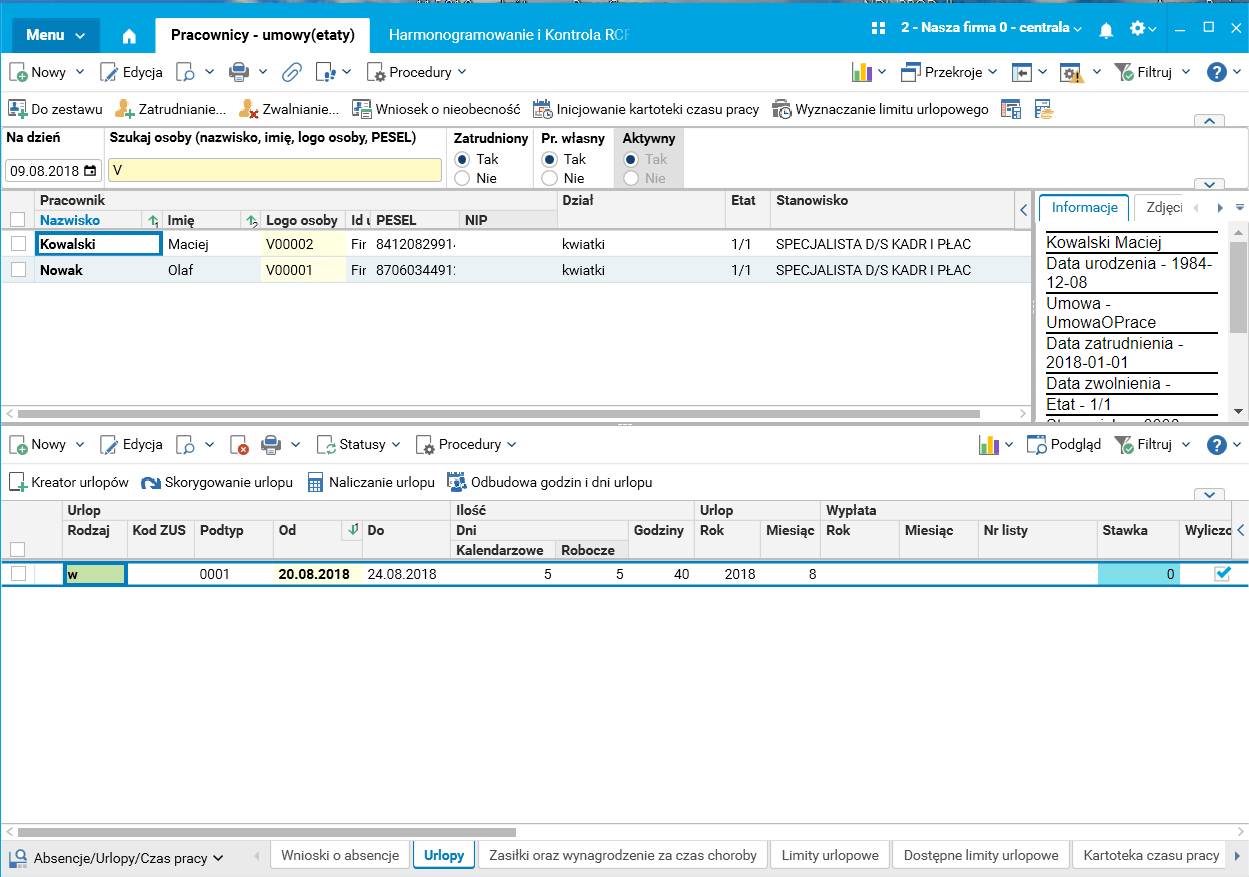Toggle select-all checkbox in employee grid header
This screenshot has height=877, width=1249.
point(18,220)
